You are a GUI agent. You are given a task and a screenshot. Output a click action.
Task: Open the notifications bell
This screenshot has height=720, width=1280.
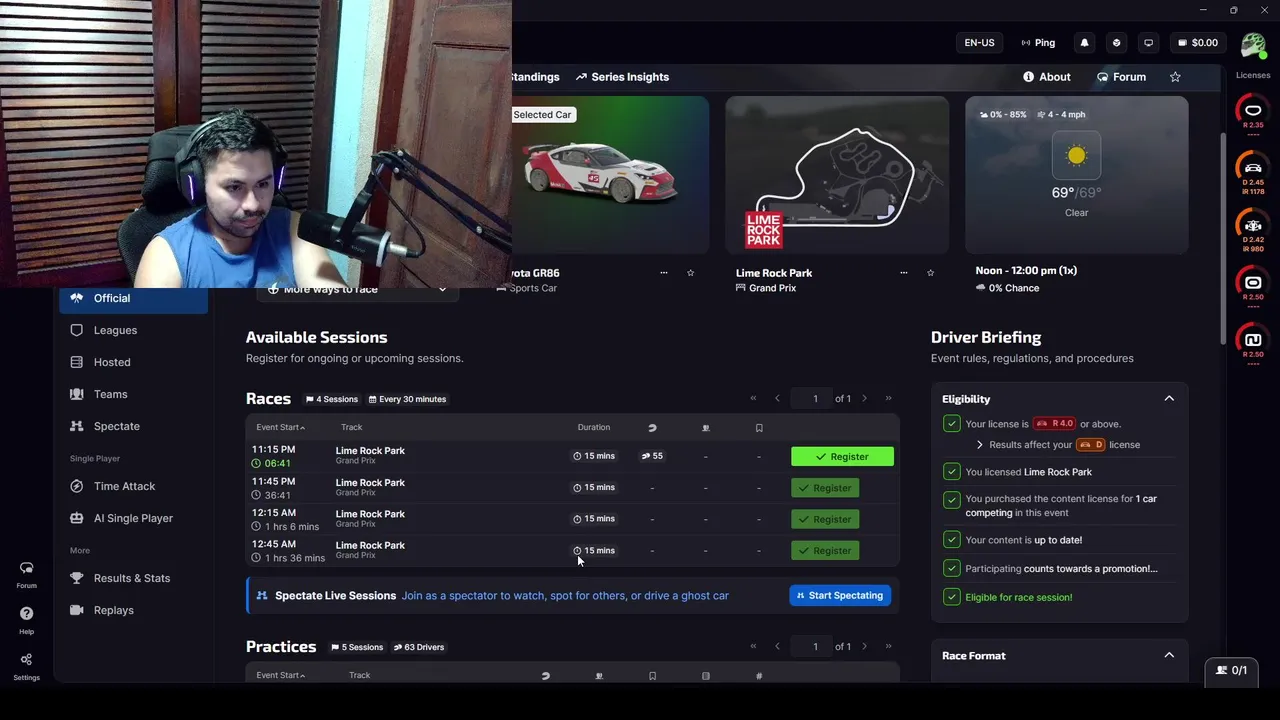pyautogui.click(x=1084, y=43)
